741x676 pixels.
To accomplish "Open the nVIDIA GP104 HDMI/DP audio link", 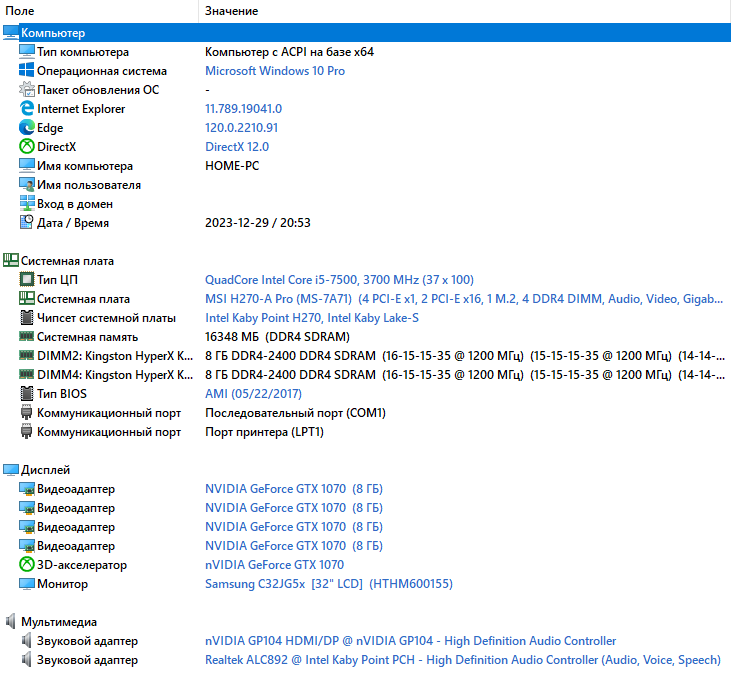I will pyautogui.click(x=411, y=641).
